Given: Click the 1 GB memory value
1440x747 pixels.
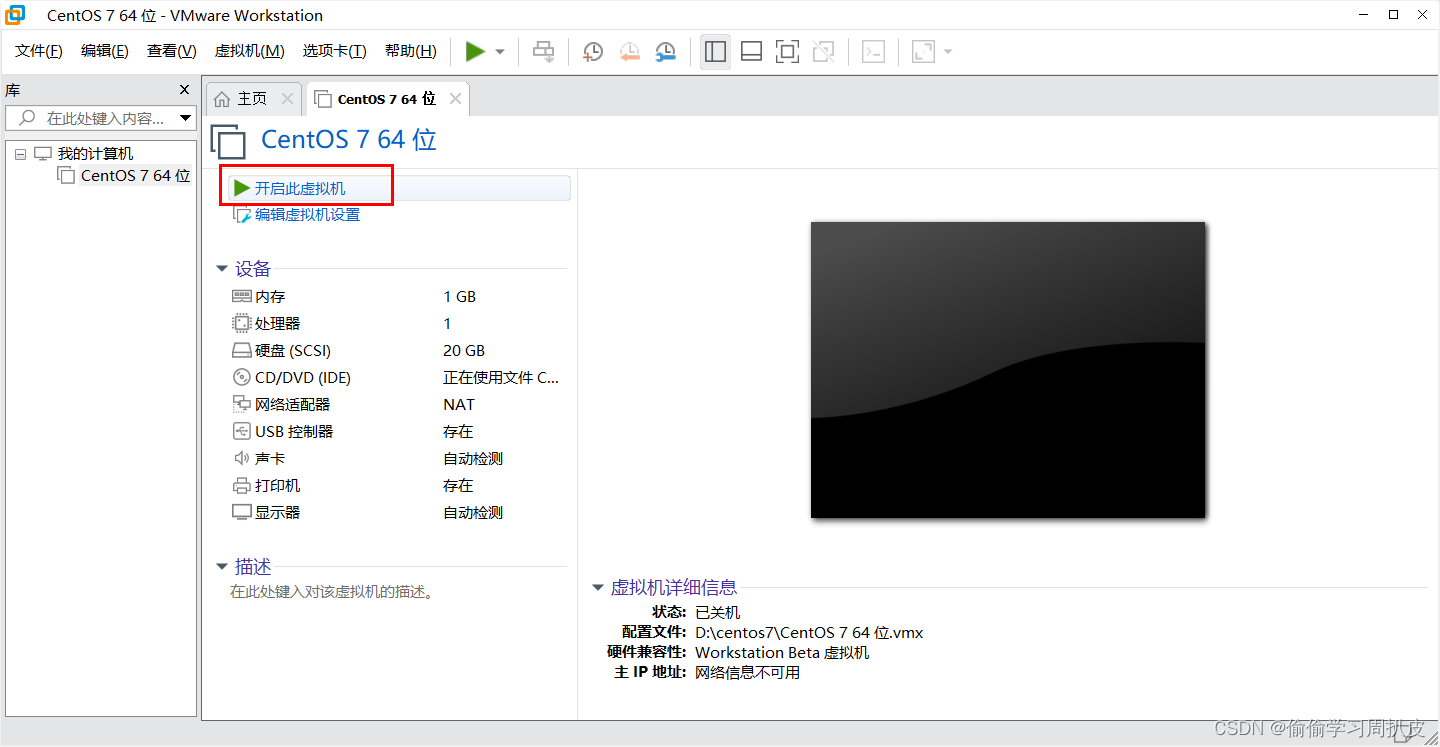Looking at the screenshot, I should pyautogui.click(x=460, y=297).
